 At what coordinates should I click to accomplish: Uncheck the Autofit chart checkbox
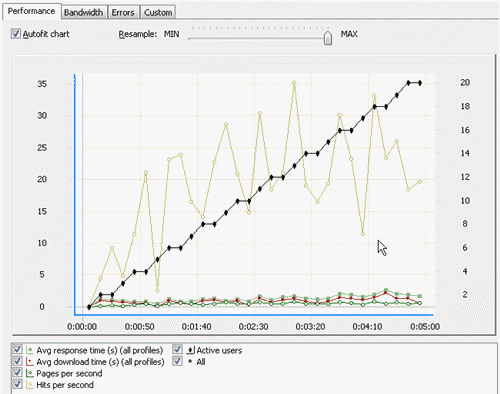tap(16, 34)
